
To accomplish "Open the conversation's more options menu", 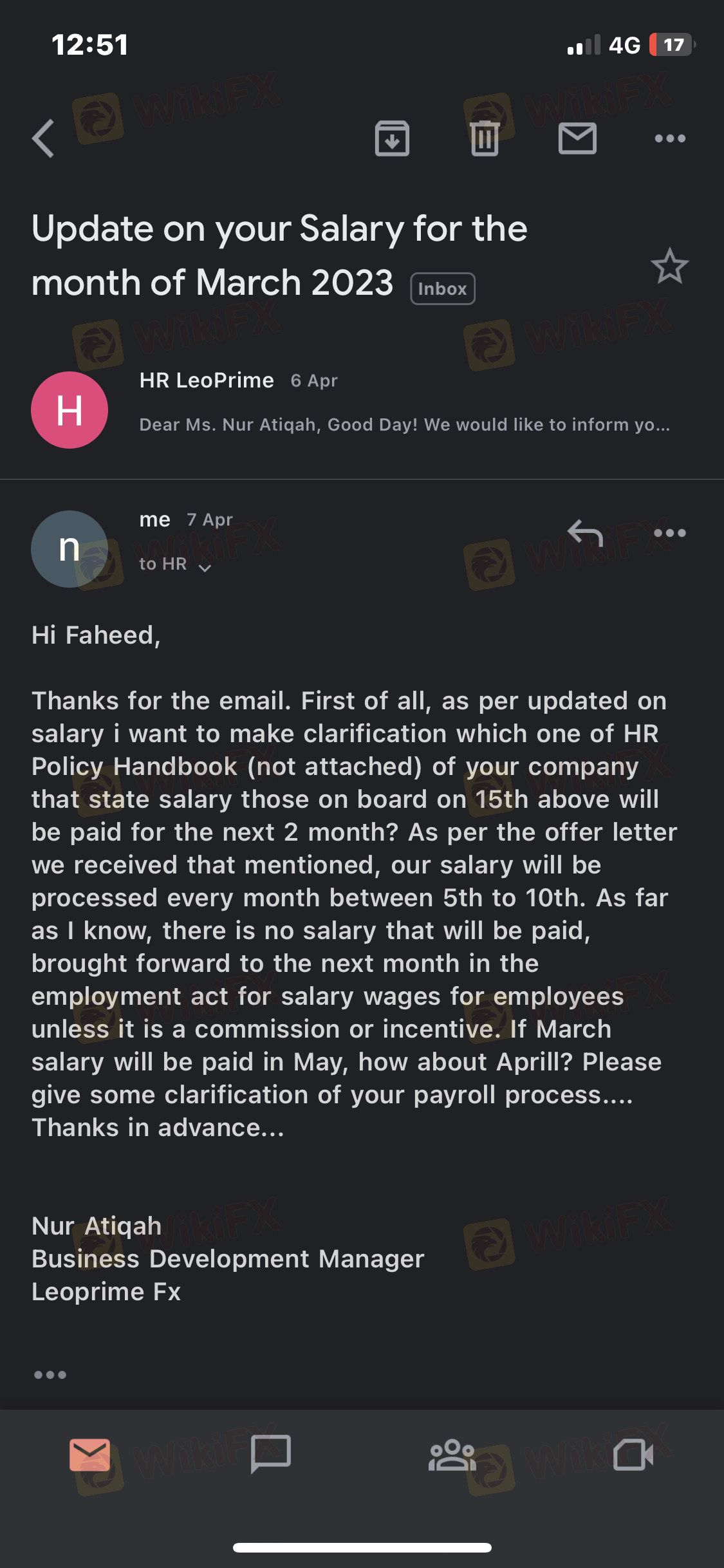I will click(x=670, y=138).
